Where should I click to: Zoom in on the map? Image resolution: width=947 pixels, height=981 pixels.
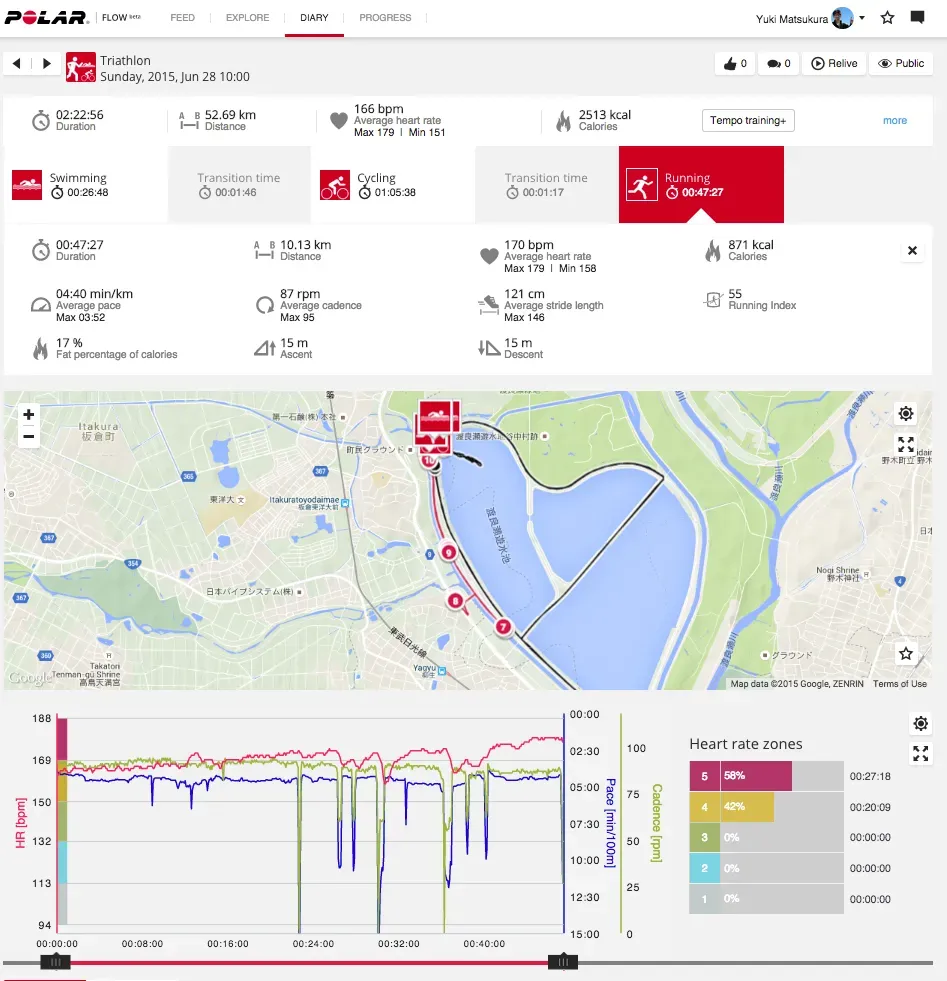[28, 414]
